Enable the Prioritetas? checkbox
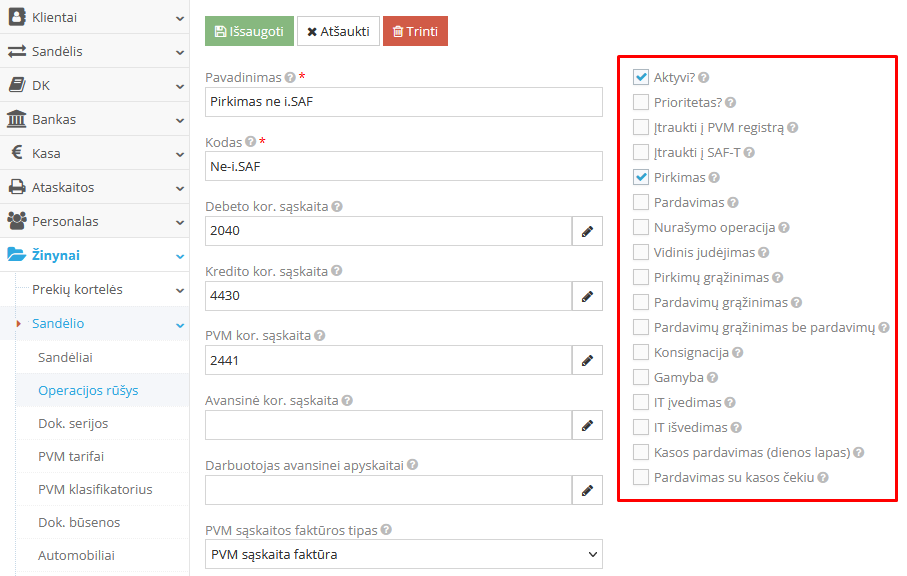 641,102
